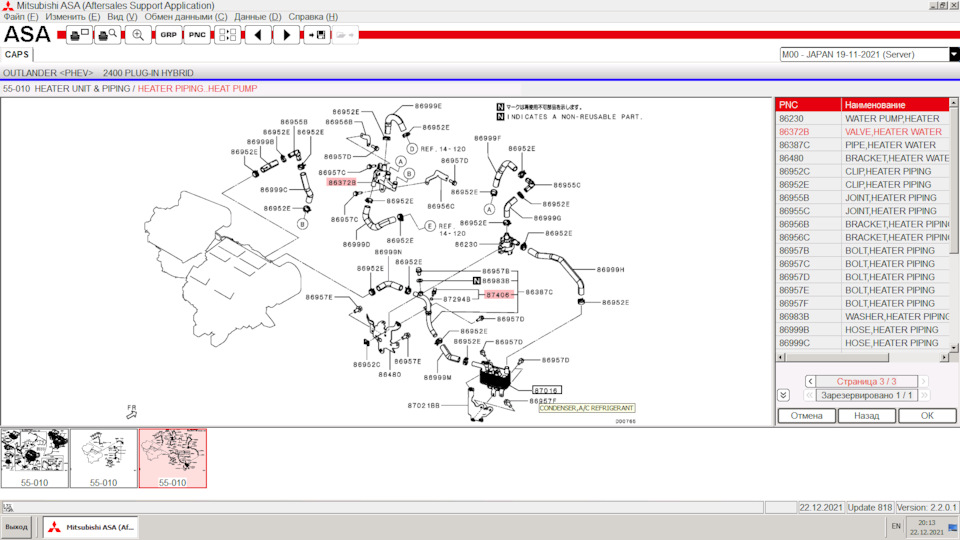Click the print screen toolbar icon
Screen dimensions: 960x540
tap(80, 35)
